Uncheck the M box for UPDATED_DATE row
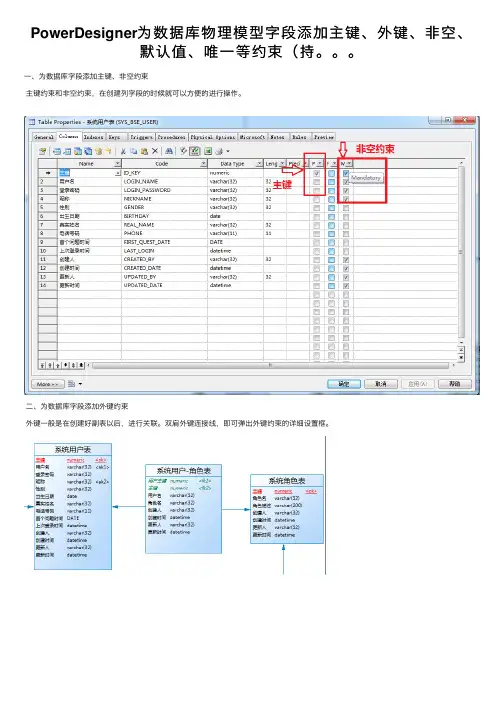 pyautogui.click(x=346, y=286)
